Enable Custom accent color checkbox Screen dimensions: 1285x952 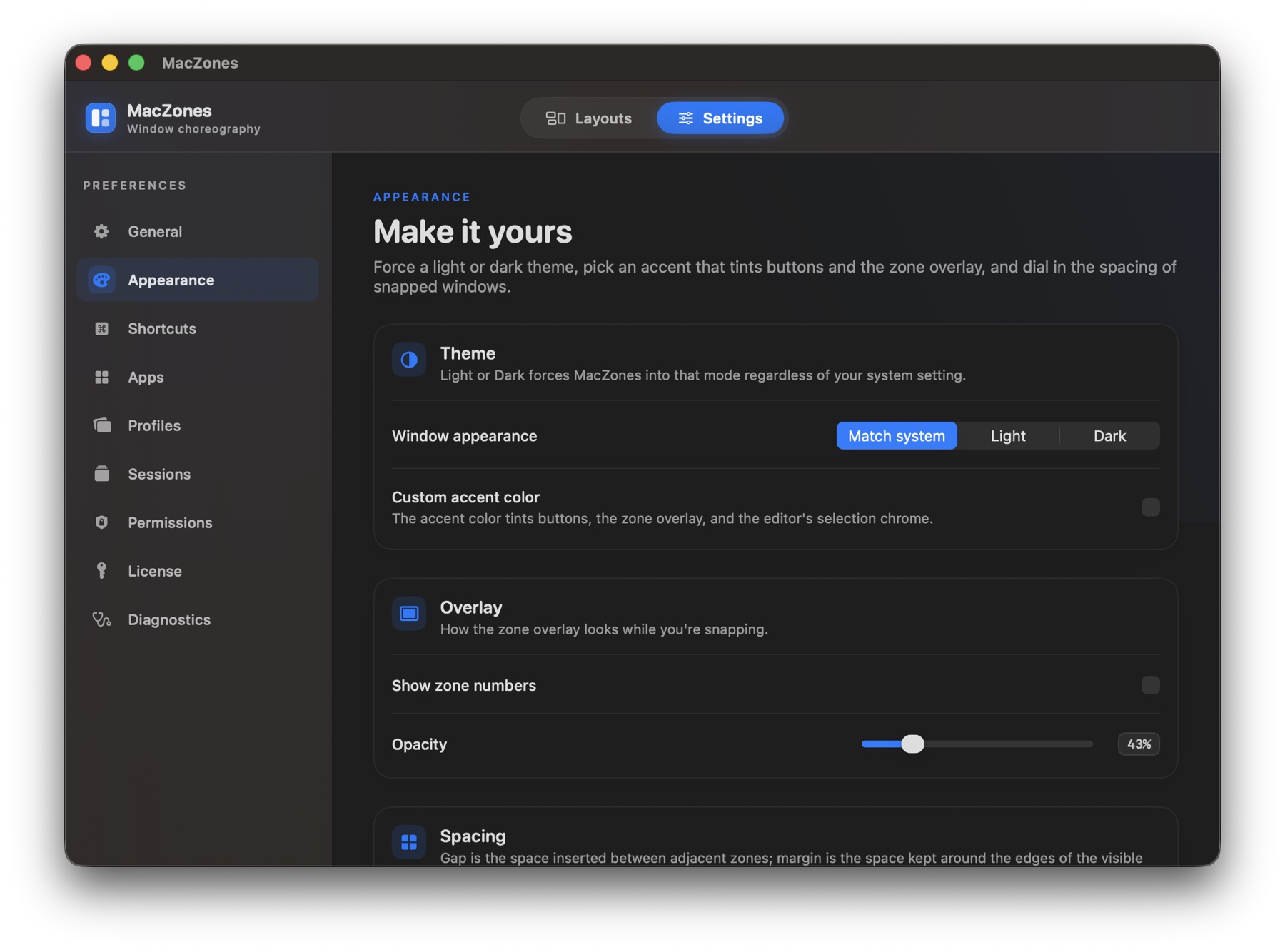pyautogui.click(x=1150, y=507)
